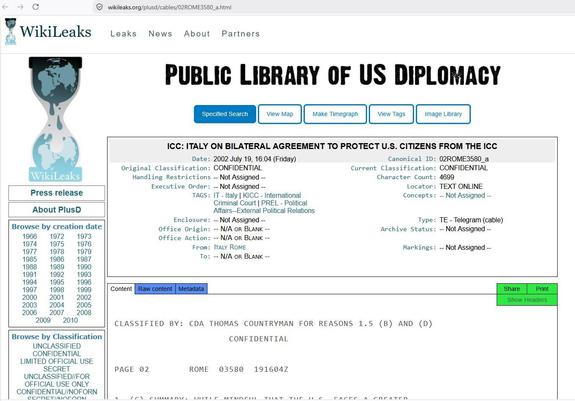
Task: Browse cables created in 2009
Action: pyautogui.click(x=43, y=320)
